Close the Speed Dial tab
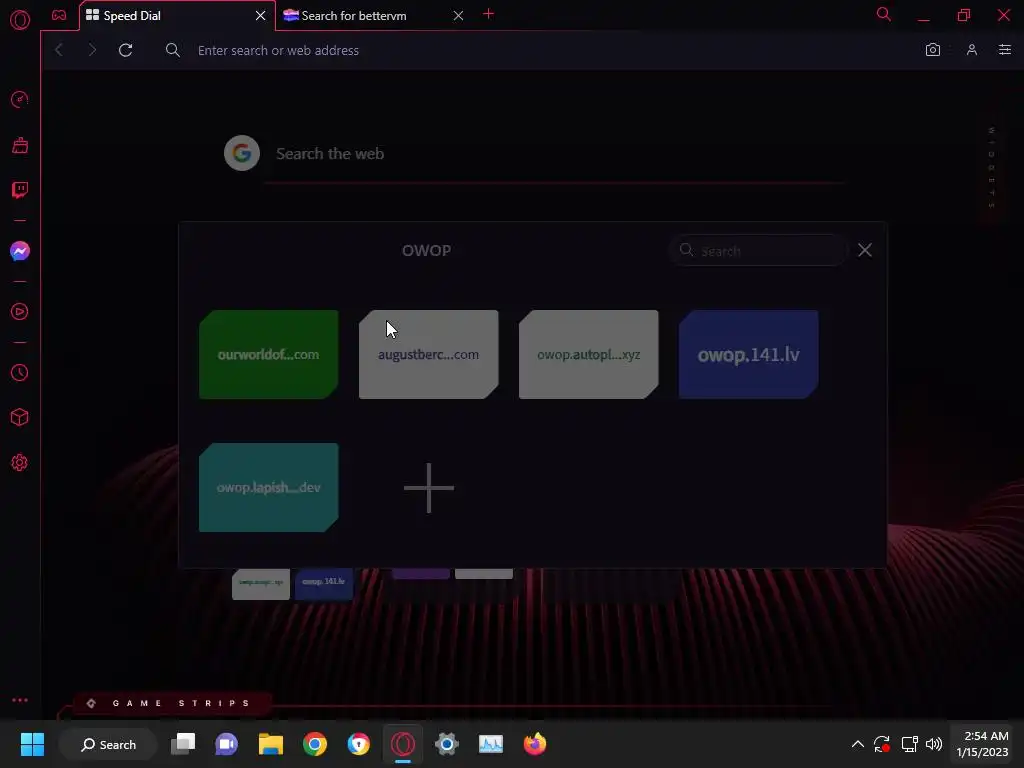 point(261,16)
